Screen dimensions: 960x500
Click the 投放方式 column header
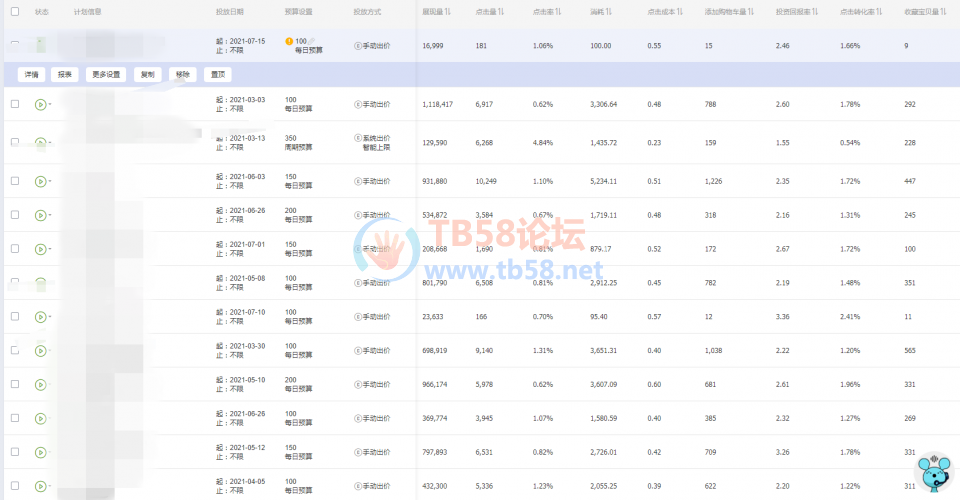pos(367,12)
